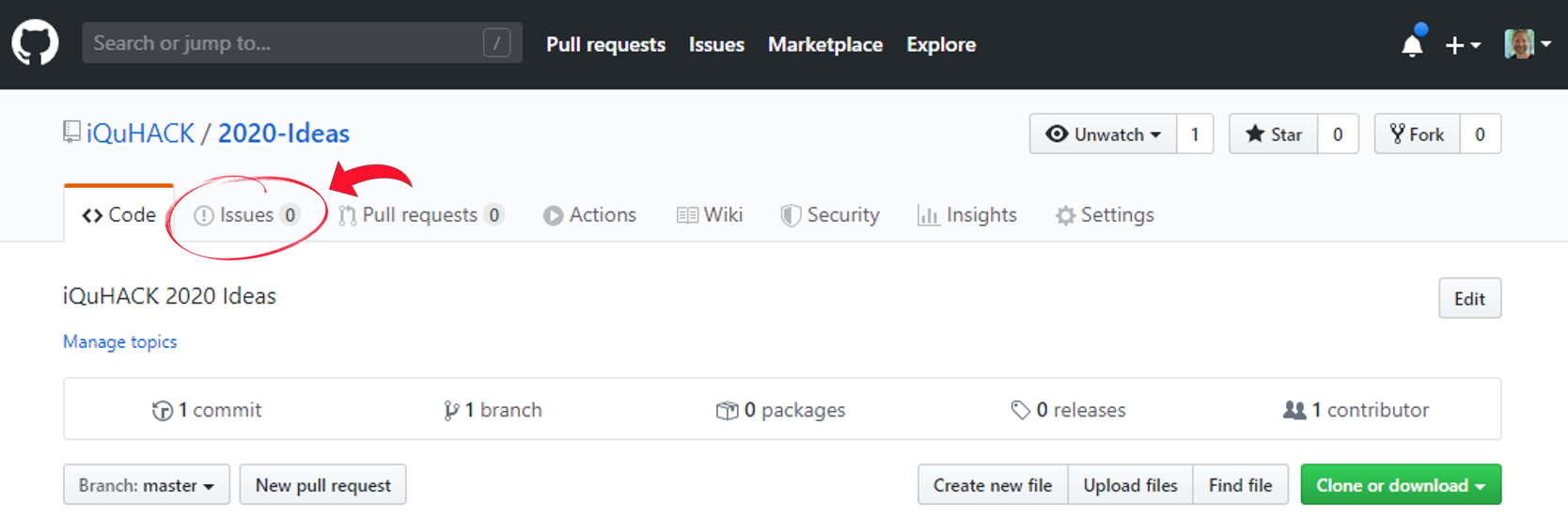The image size is (1568, 518).
Task: Open the GitHub home logo
Action: click(35, 43)
